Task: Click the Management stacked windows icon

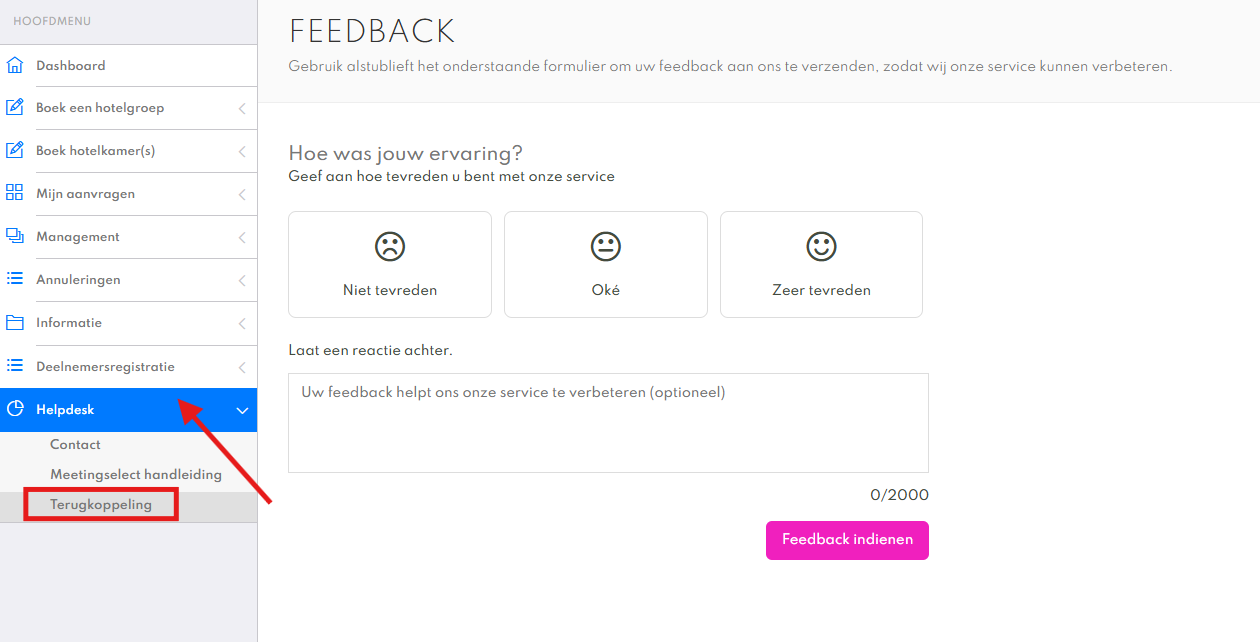Action: pos(14,237)
